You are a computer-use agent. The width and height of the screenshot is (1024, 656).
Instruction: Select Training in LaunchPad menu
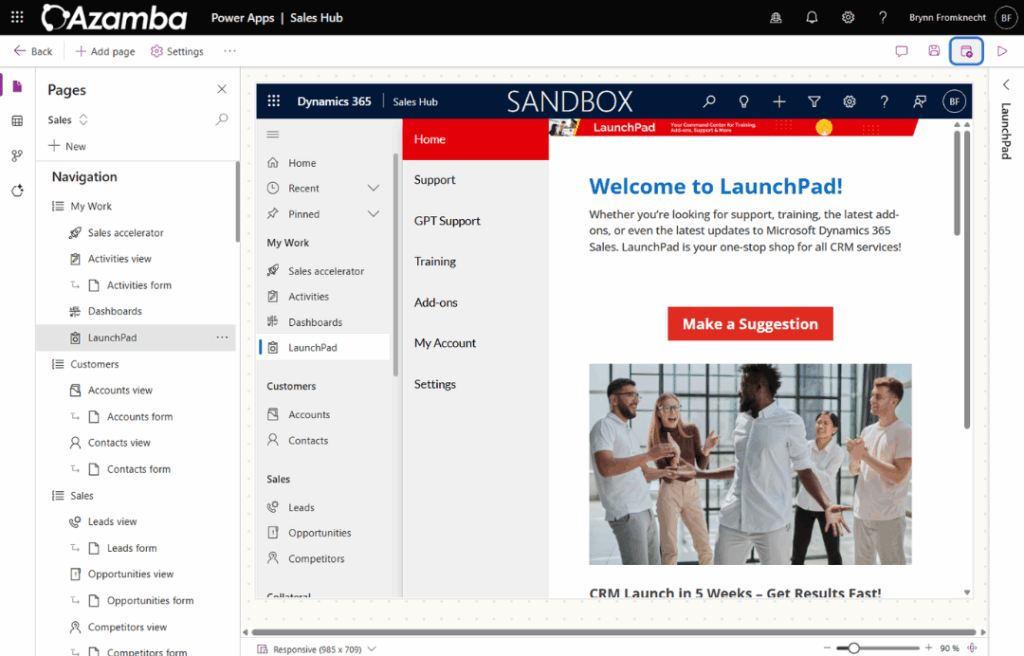(435, 262)
